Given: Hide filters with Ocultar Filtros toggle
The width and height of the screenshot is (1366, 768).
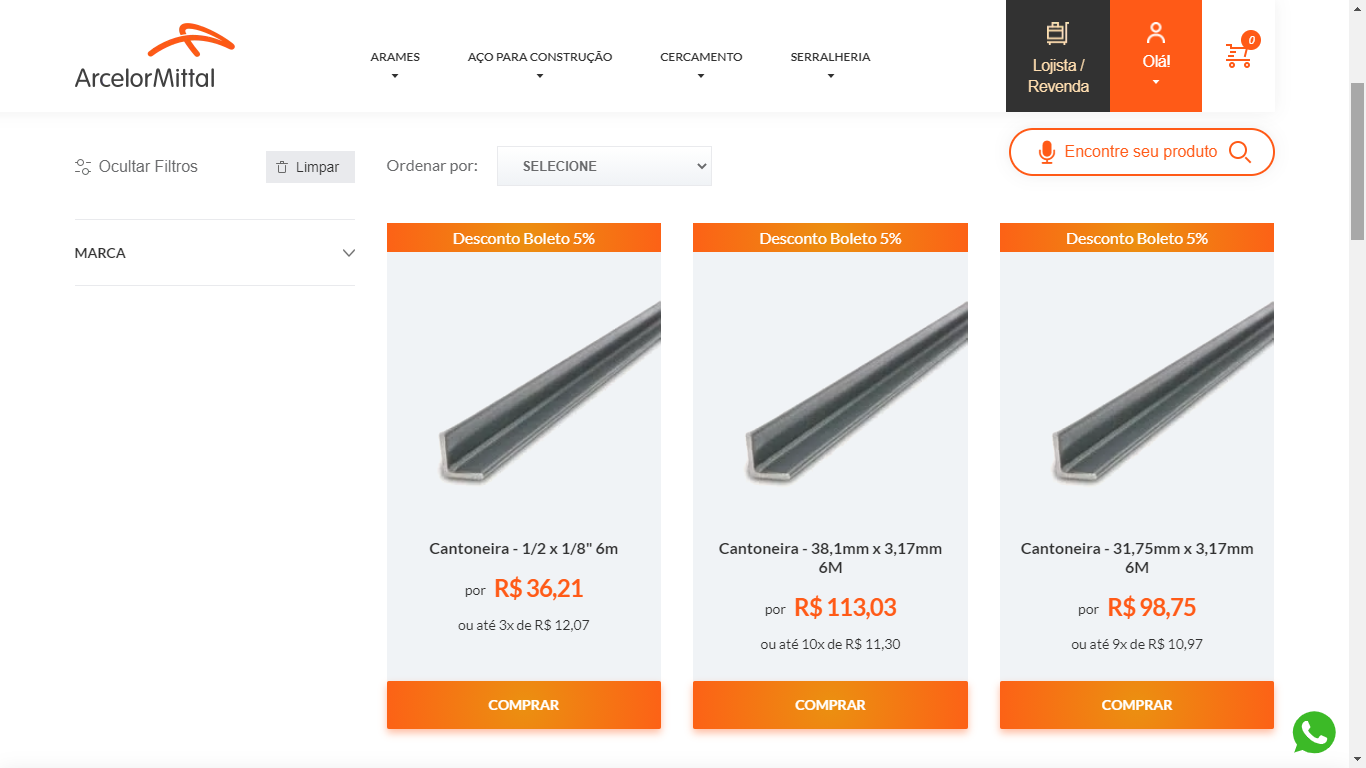Looking at the screenshot, I should 137,167.
